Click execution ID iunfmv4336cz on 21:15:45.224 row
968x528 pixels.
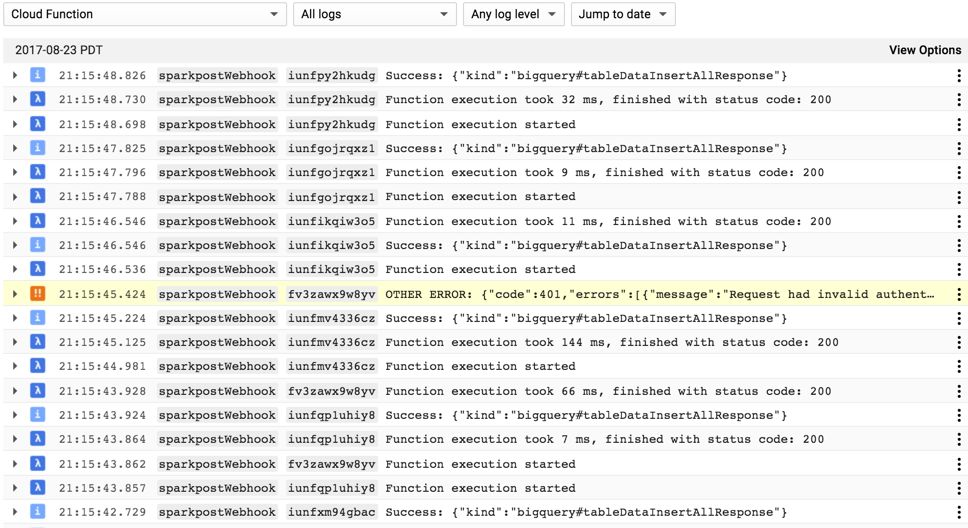click(x=332, y=318)
